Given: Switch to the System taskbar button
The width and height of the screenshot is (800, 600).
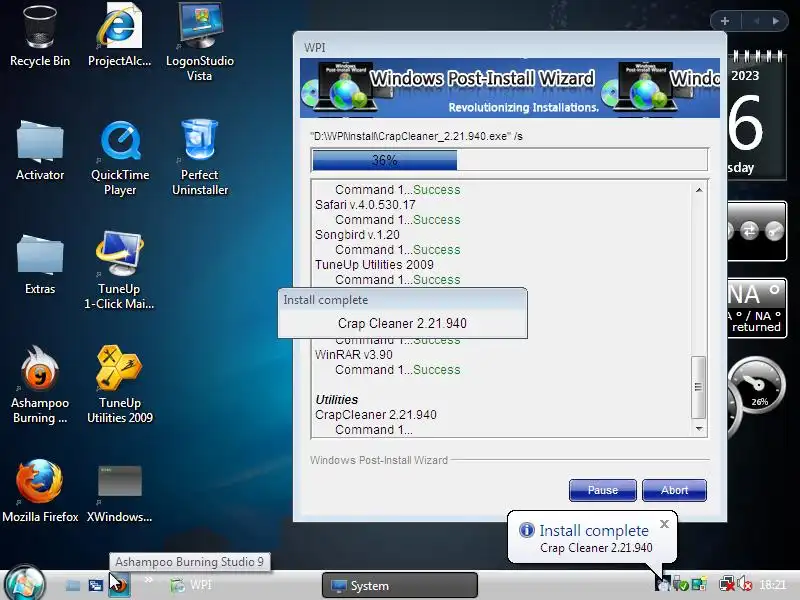Looking at the screenshot, I should point(399,585).
